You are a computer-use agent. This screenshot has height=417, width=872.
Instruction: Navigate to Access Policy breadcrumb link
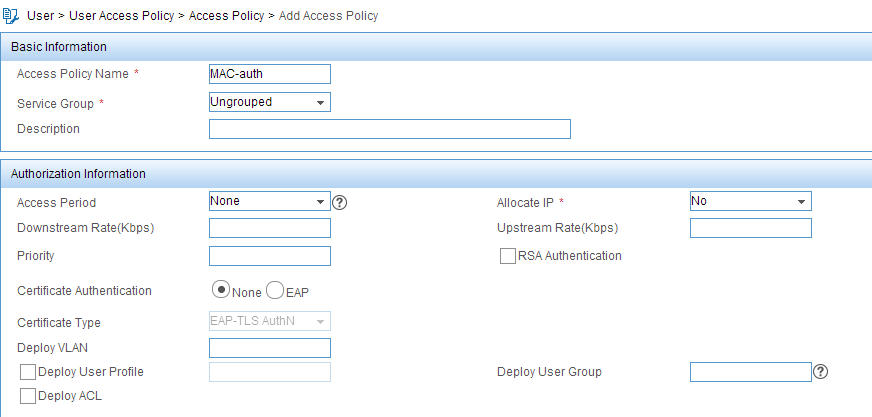click(226, 16)
